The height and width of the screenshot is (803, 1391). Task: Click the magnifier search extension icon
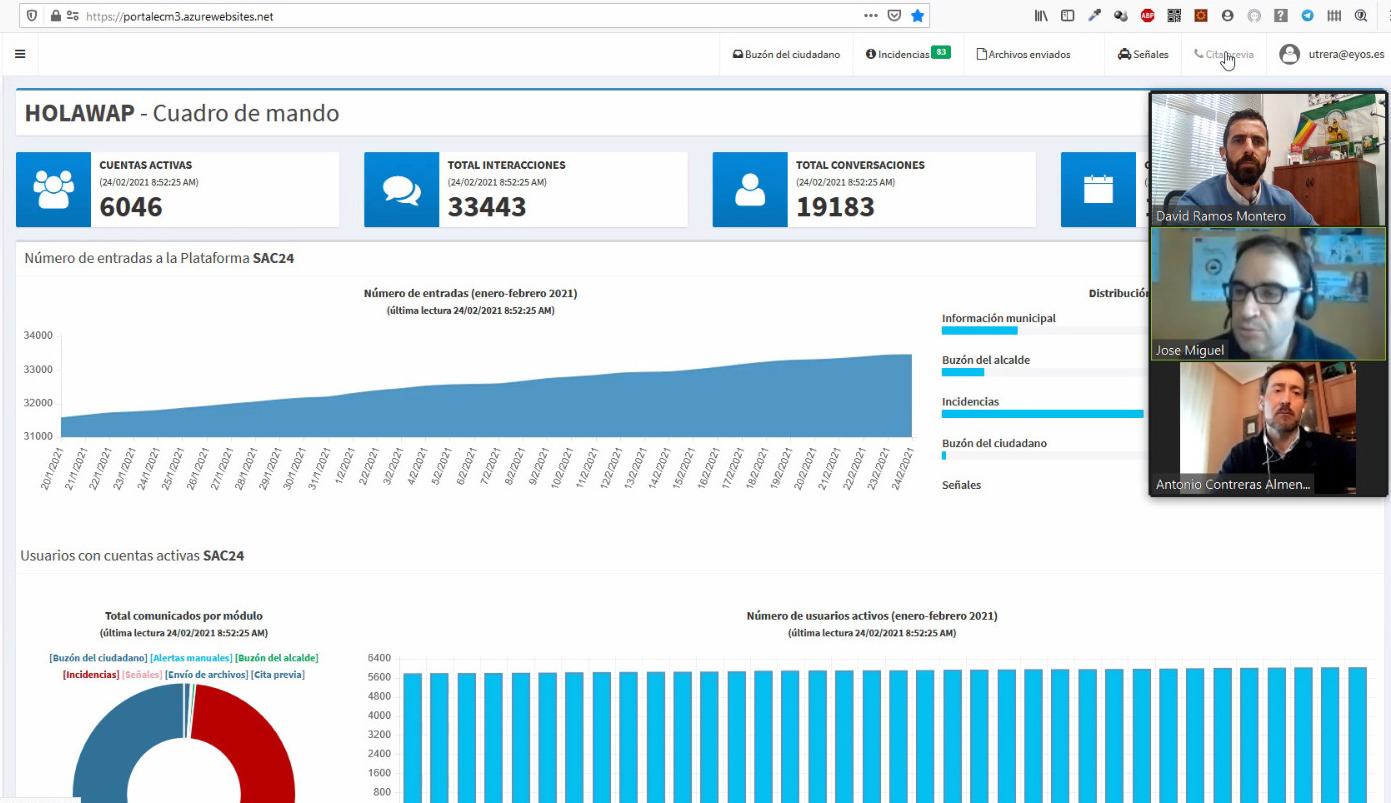1361,16
